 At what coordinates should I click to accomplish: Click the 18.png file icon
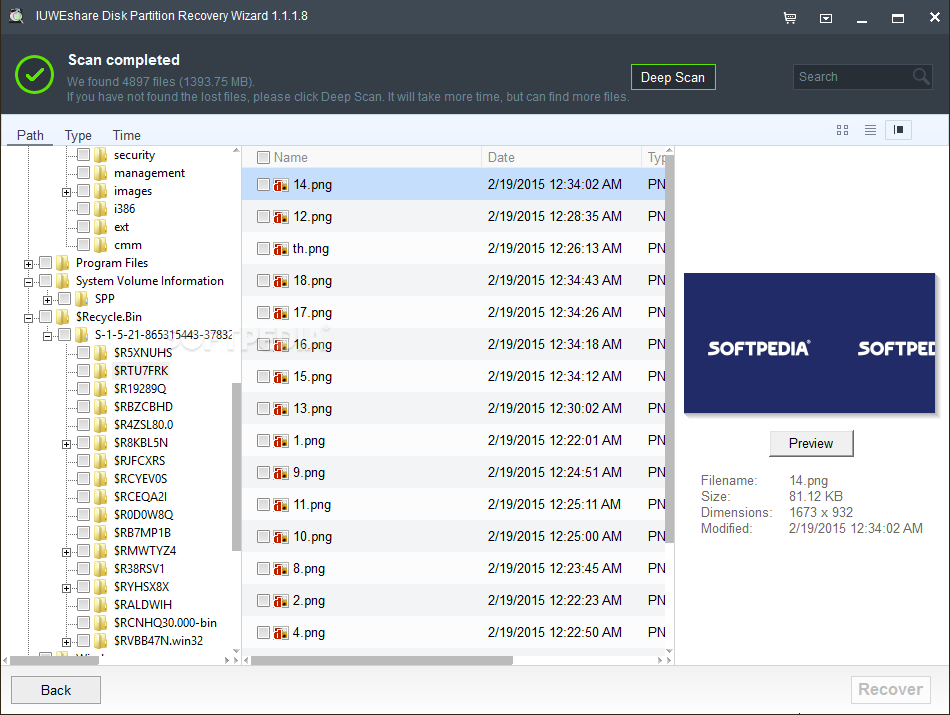[x=281, y=281]
